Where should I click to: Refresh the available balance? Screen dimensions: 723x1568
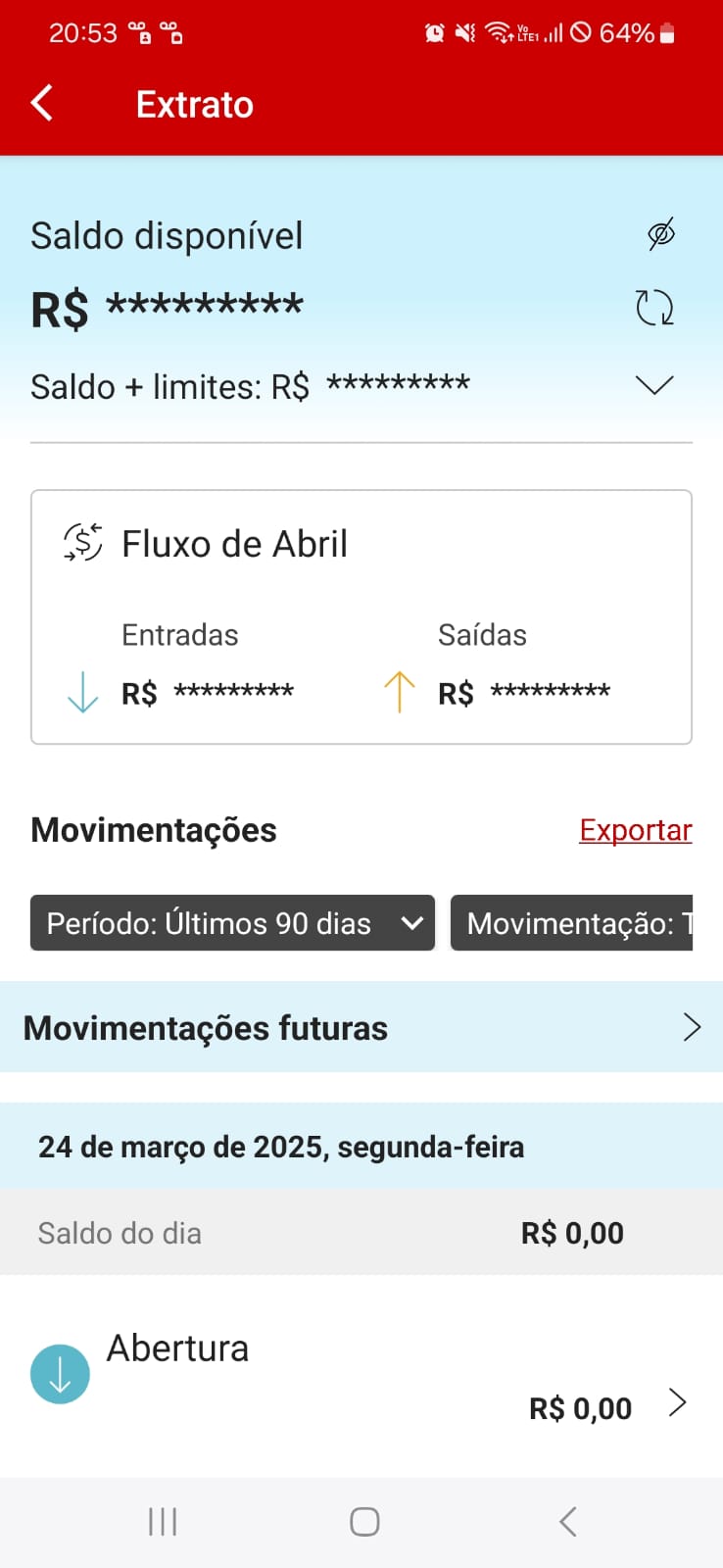[654, 308]
